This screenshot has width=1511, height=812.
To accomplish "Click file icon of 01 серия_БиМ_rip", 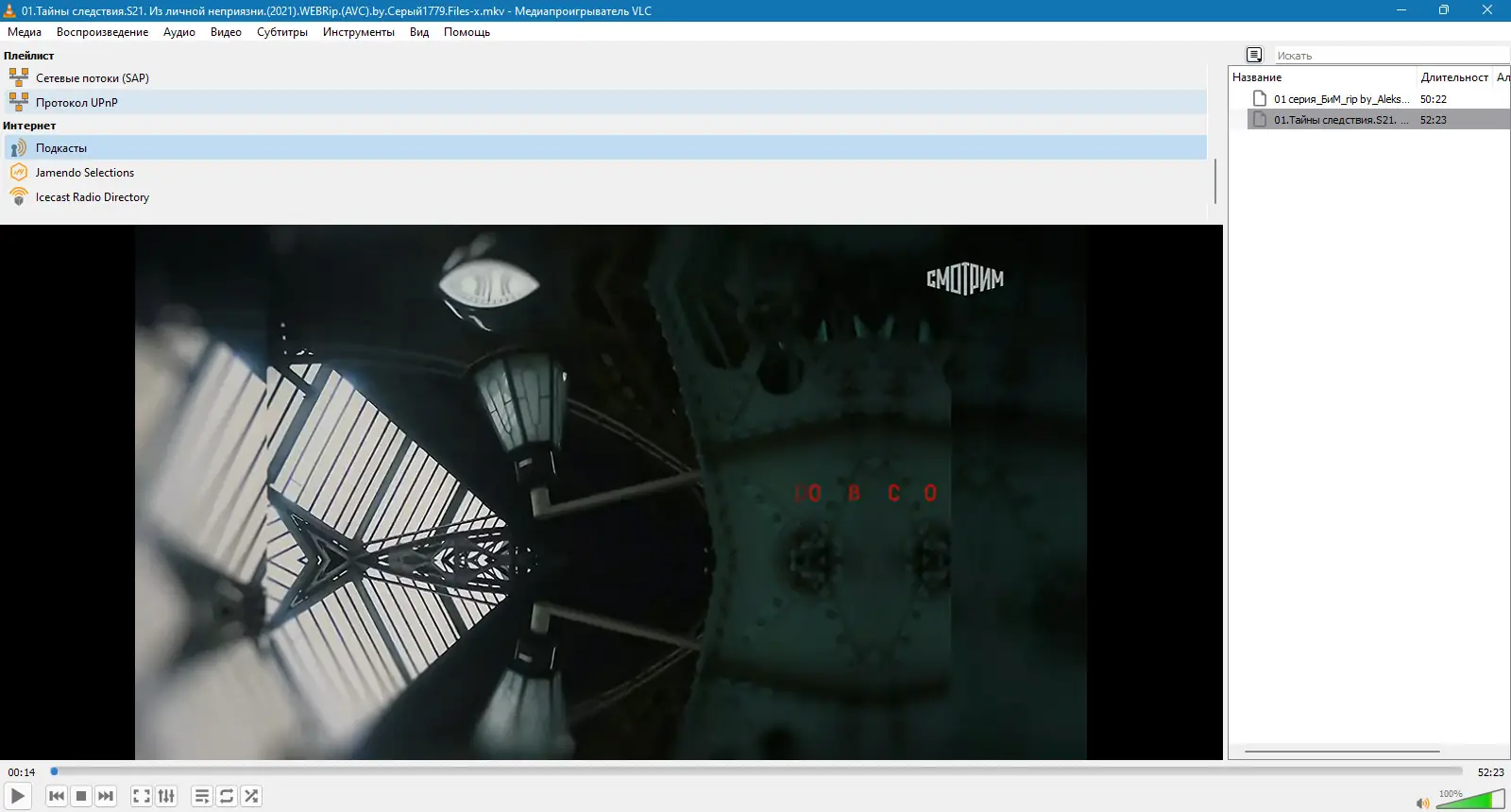I will point(1260,98).
